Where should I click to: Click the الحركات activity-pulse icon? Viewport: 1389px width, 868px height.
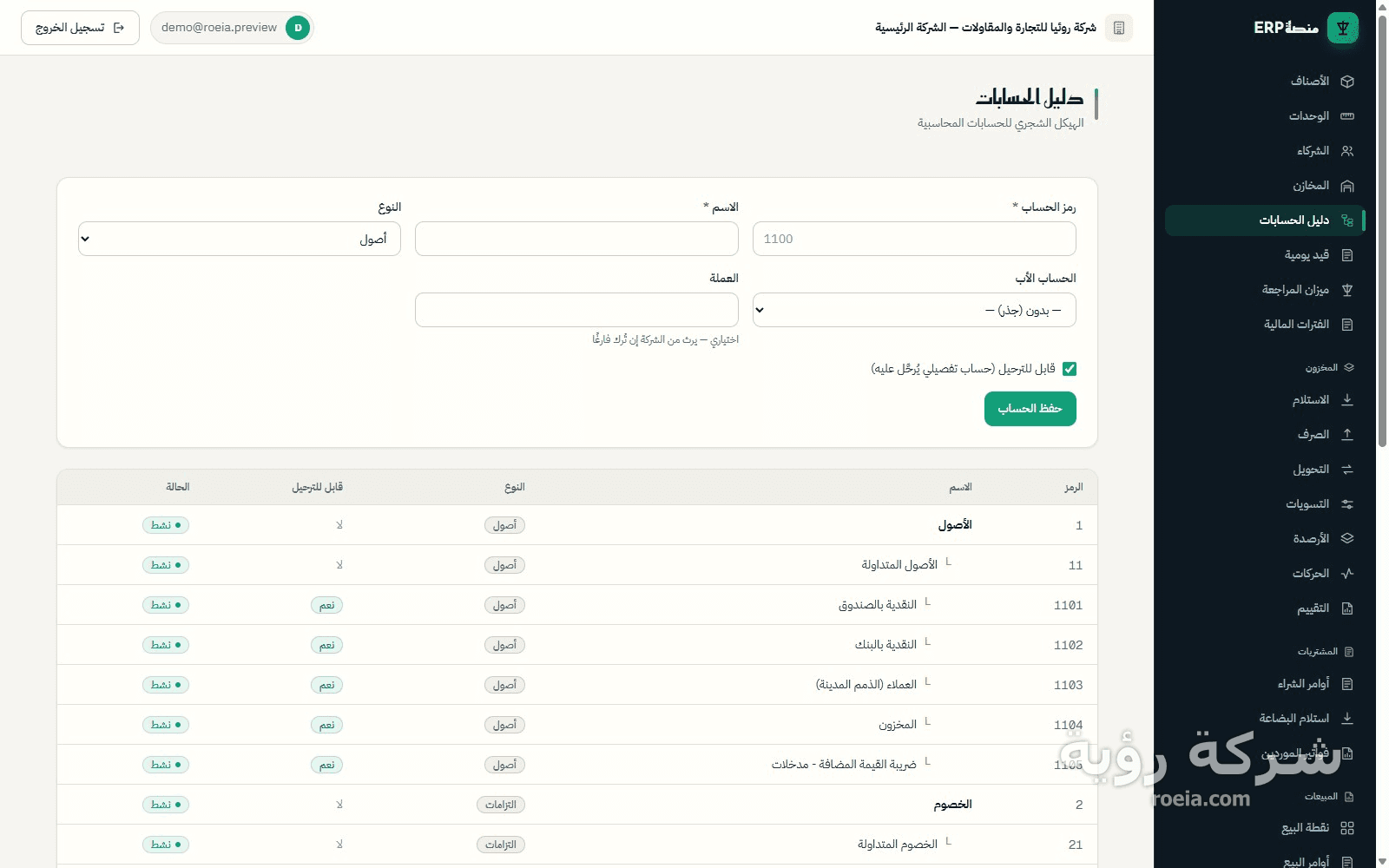coord(1347,574)
